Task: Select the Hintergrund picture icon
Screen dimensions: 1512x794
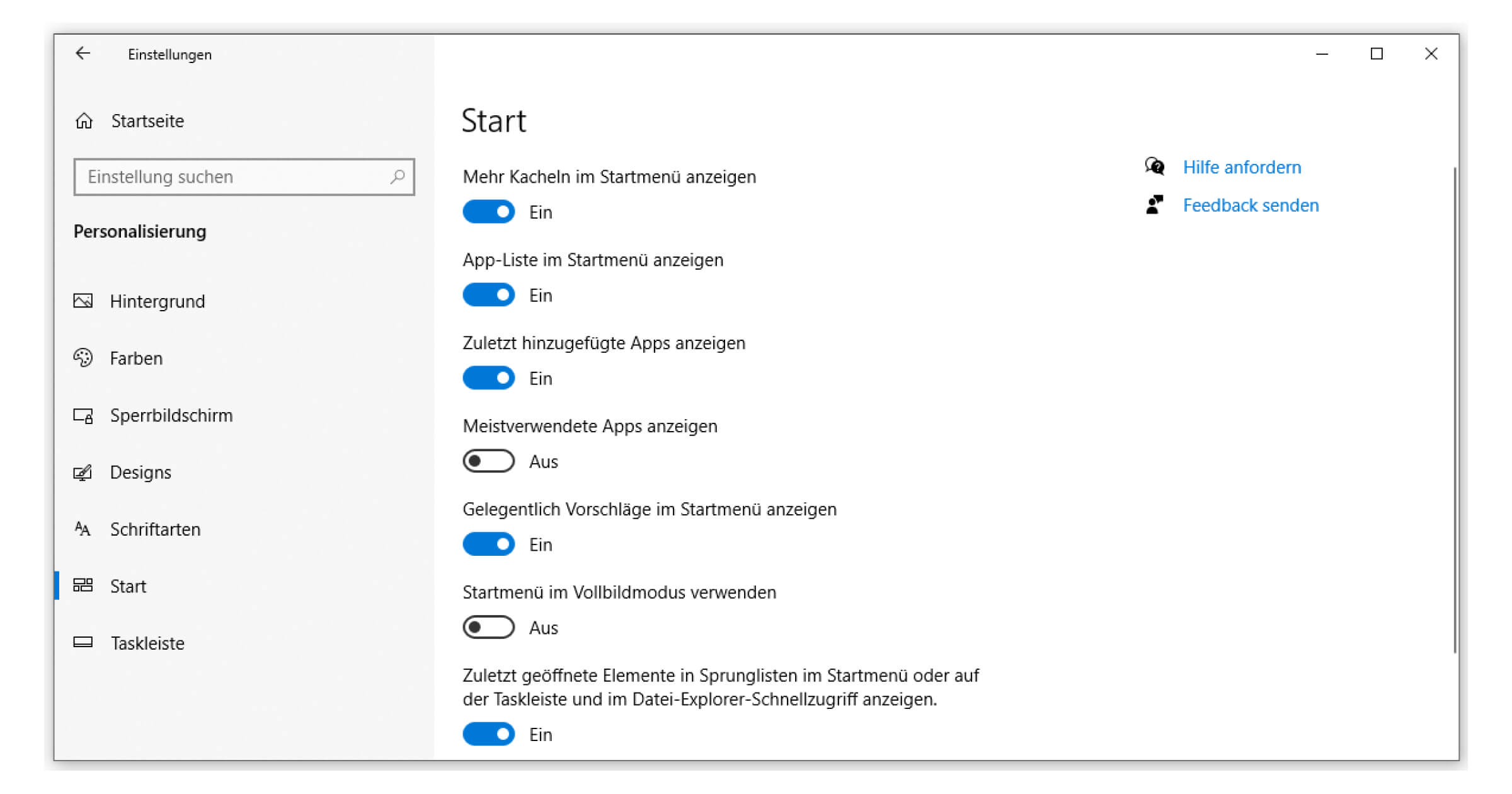Action: point(83,301)
